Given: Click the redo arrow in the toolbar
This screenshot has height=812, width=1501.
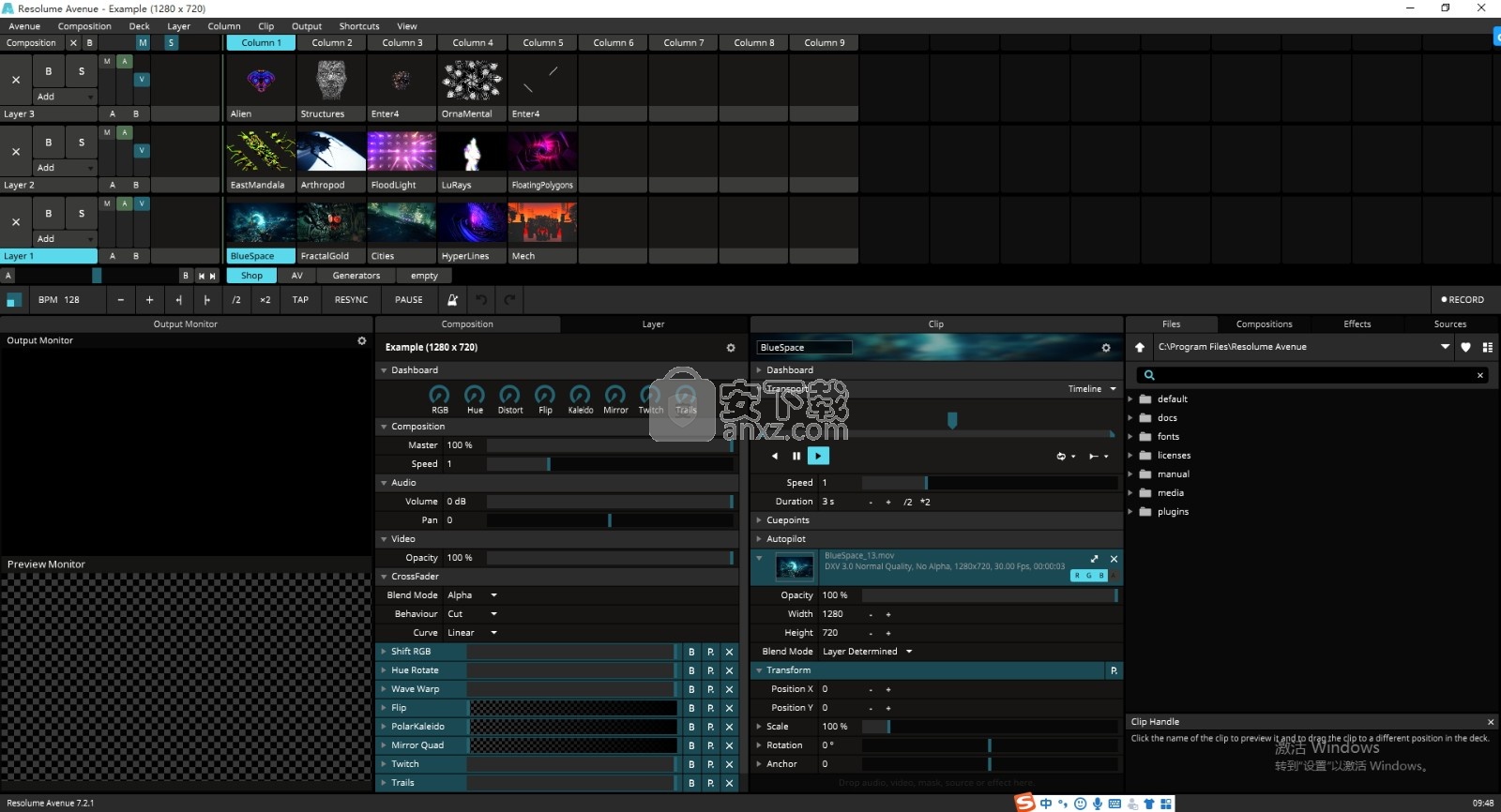Looking at the screenshot, I should point(509,300).
